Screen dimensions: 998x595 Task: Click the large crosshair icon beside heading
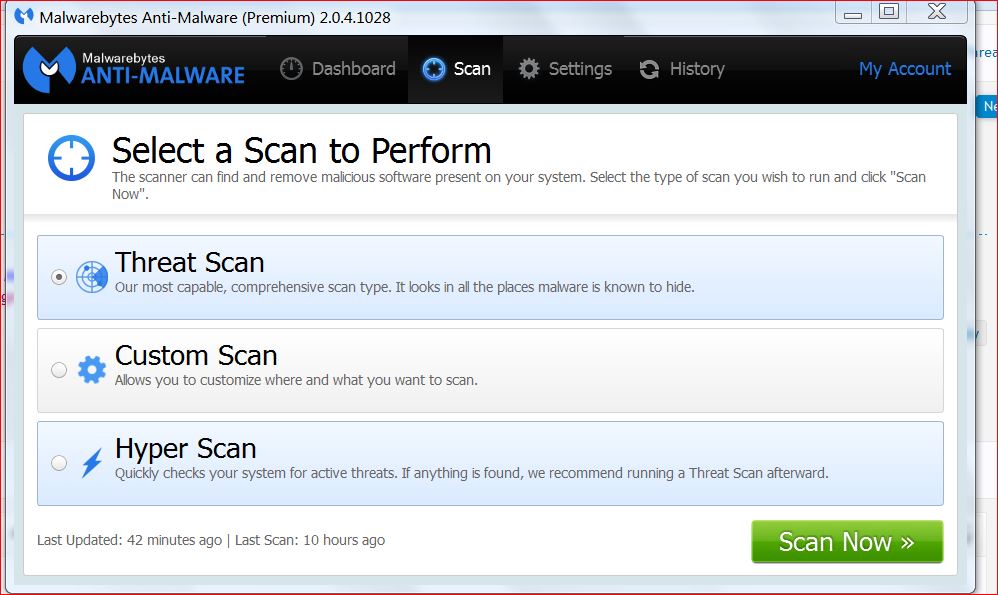point(71,158)
